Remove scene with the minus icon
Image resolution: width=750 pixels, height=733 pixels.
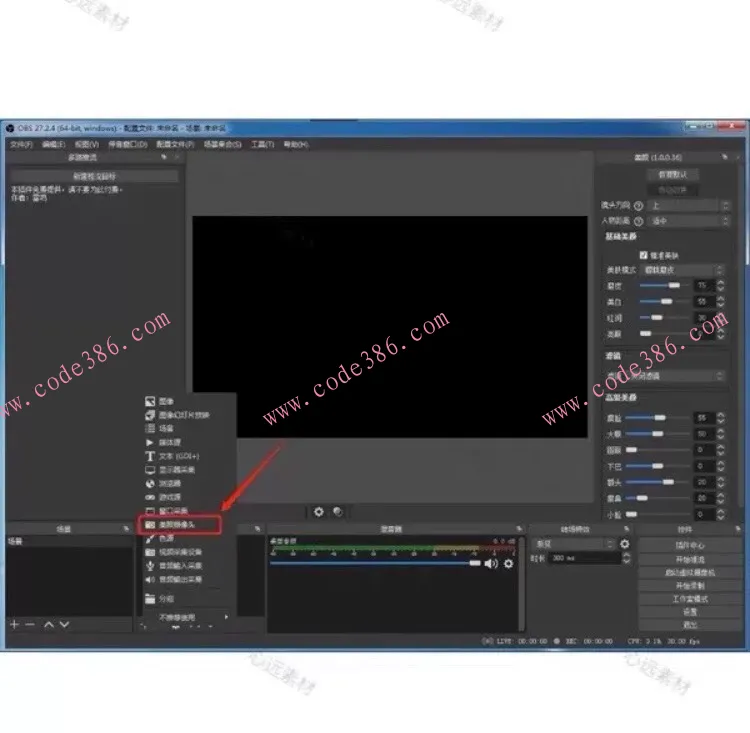click(30, 624)
